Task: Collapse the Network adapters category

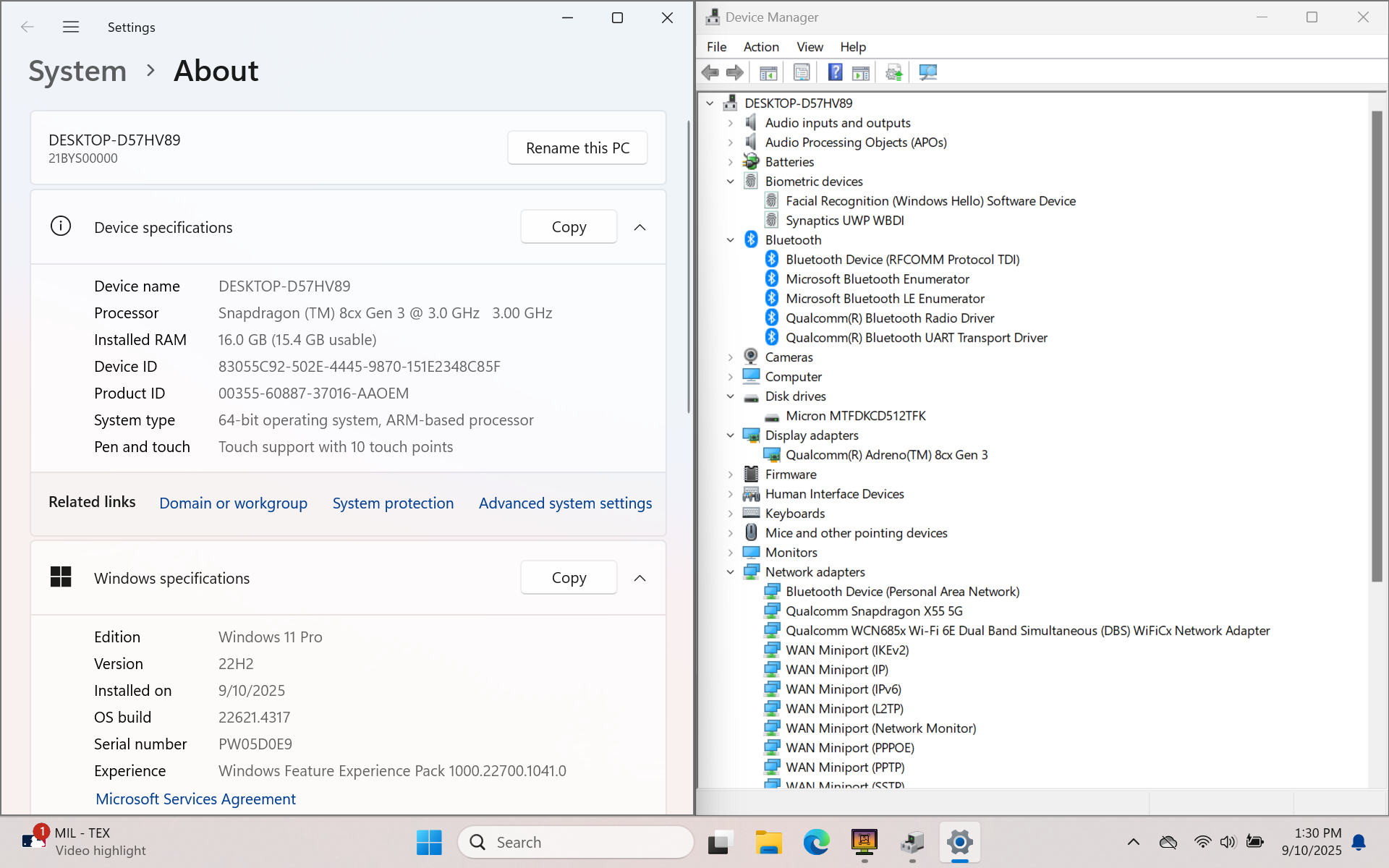Action: click(731, 572)
